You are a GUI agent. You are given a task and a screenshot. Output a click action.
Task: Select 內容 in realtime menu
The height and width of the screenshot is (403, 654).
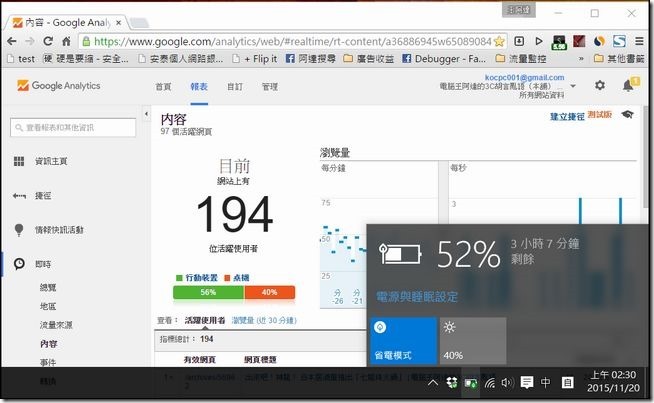[48, 344]
